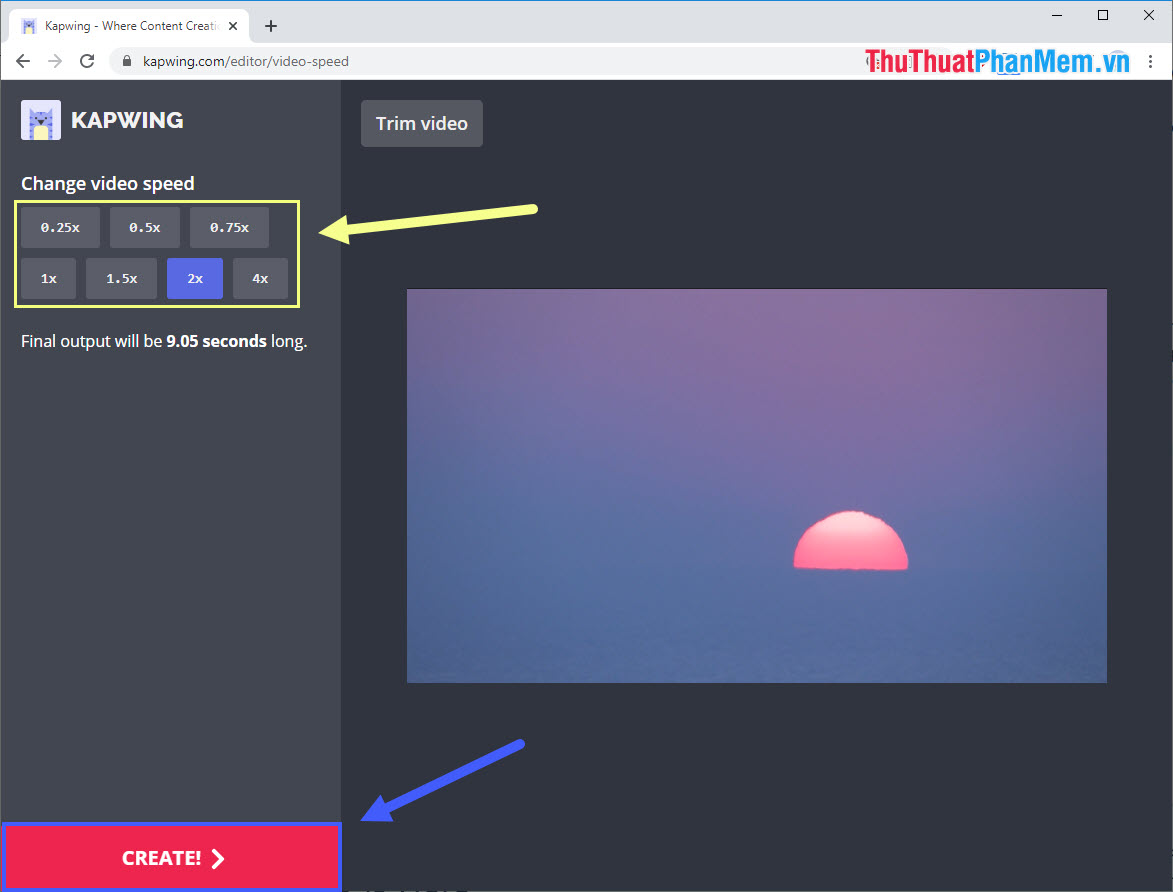Open Chrome's three-dot menu
This screenshot has width=1173, height=892.
pos(1151,60)
